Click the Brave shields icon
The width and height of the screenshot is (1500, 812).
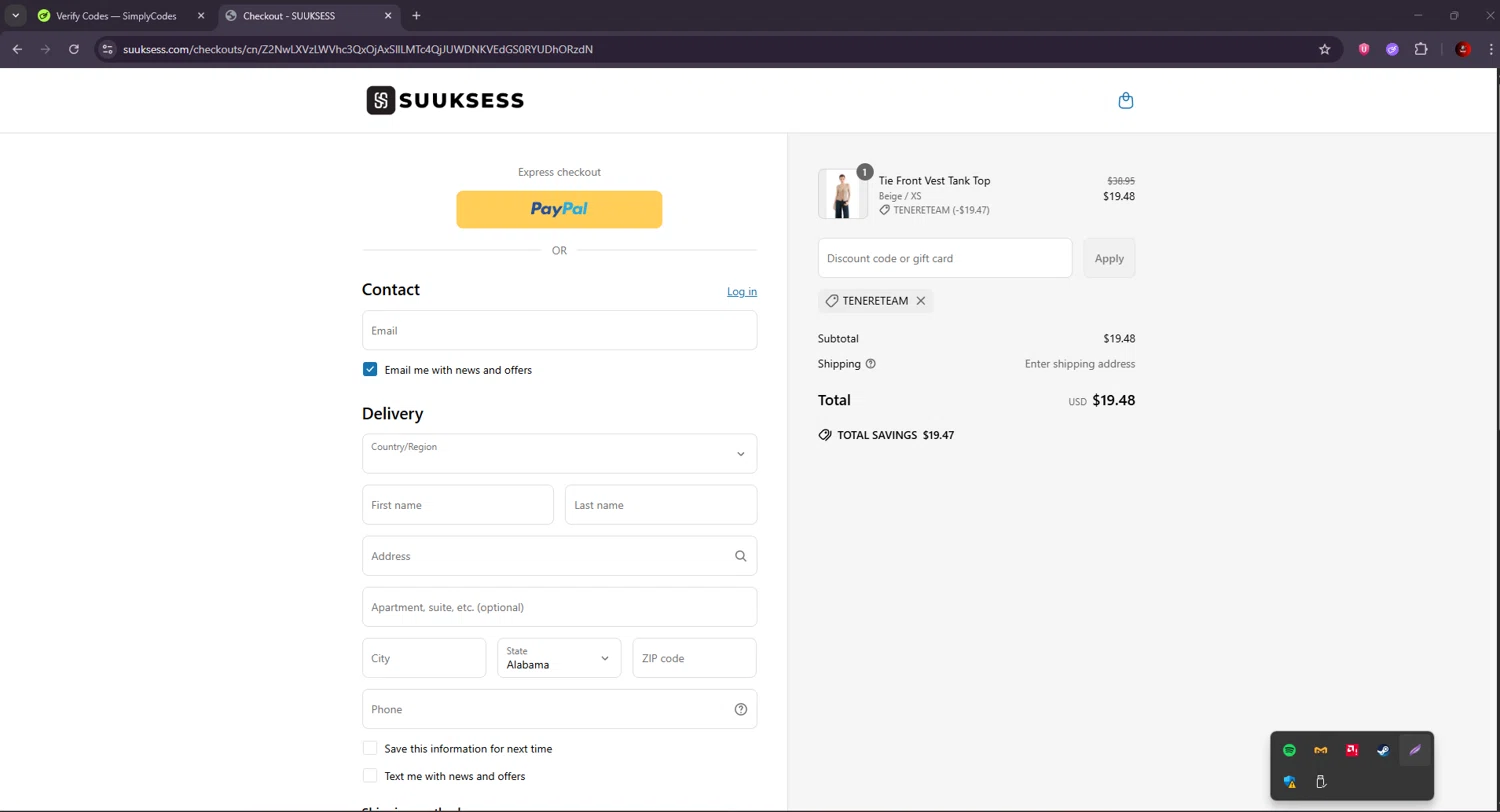click(x=1364, y=49)
